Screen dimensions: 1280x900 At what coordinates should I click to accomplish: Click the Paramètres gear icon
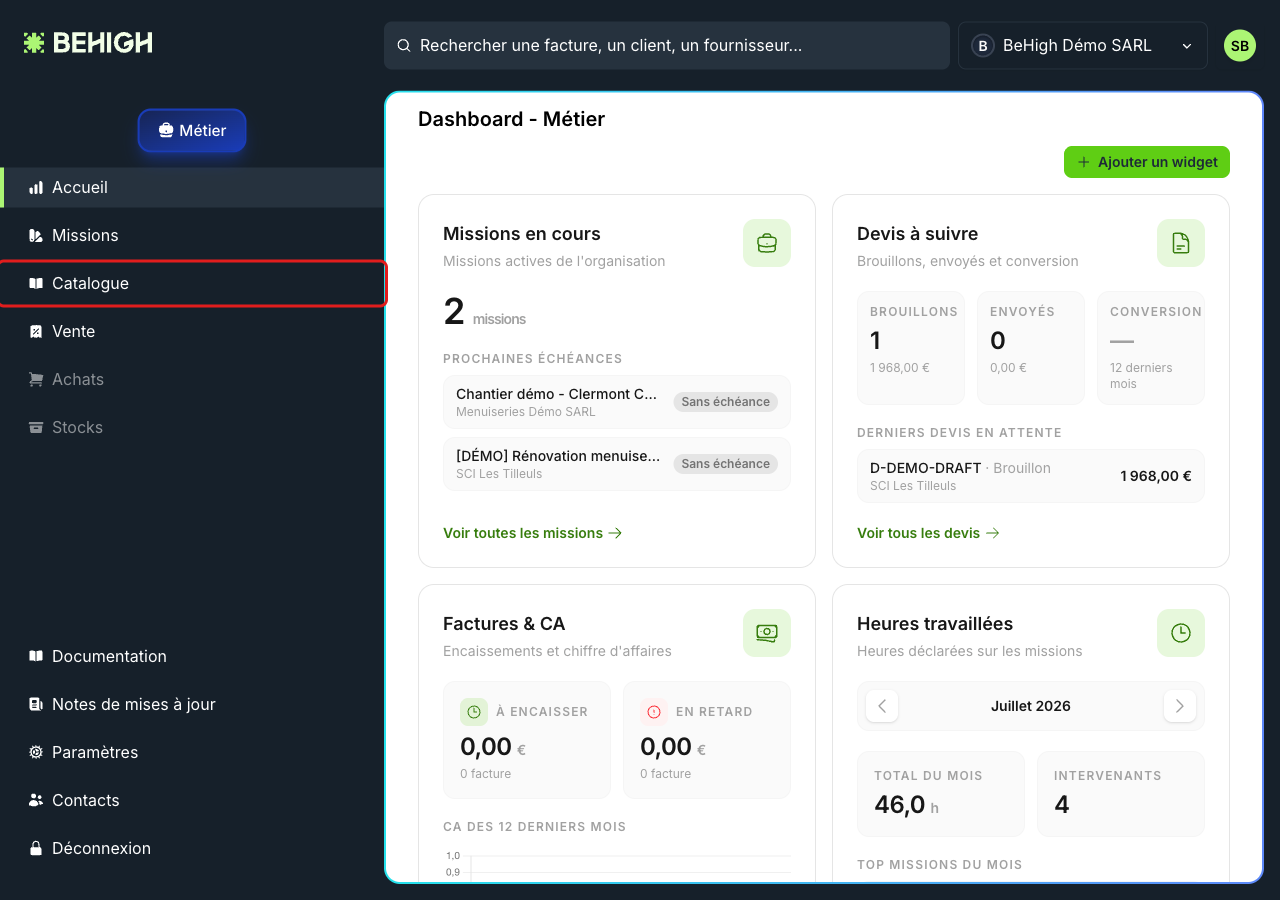[x=36, y=753]
